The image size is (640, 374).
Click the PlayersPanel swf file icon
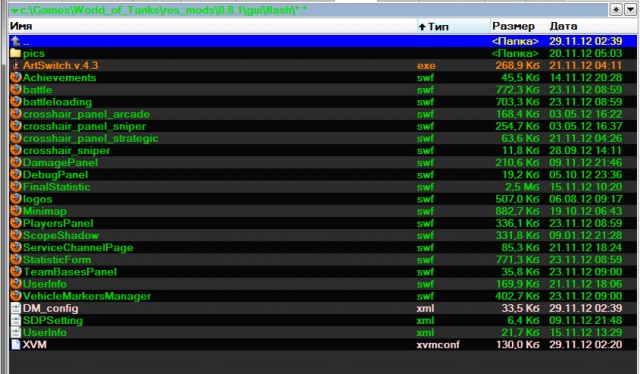point(16,223)
